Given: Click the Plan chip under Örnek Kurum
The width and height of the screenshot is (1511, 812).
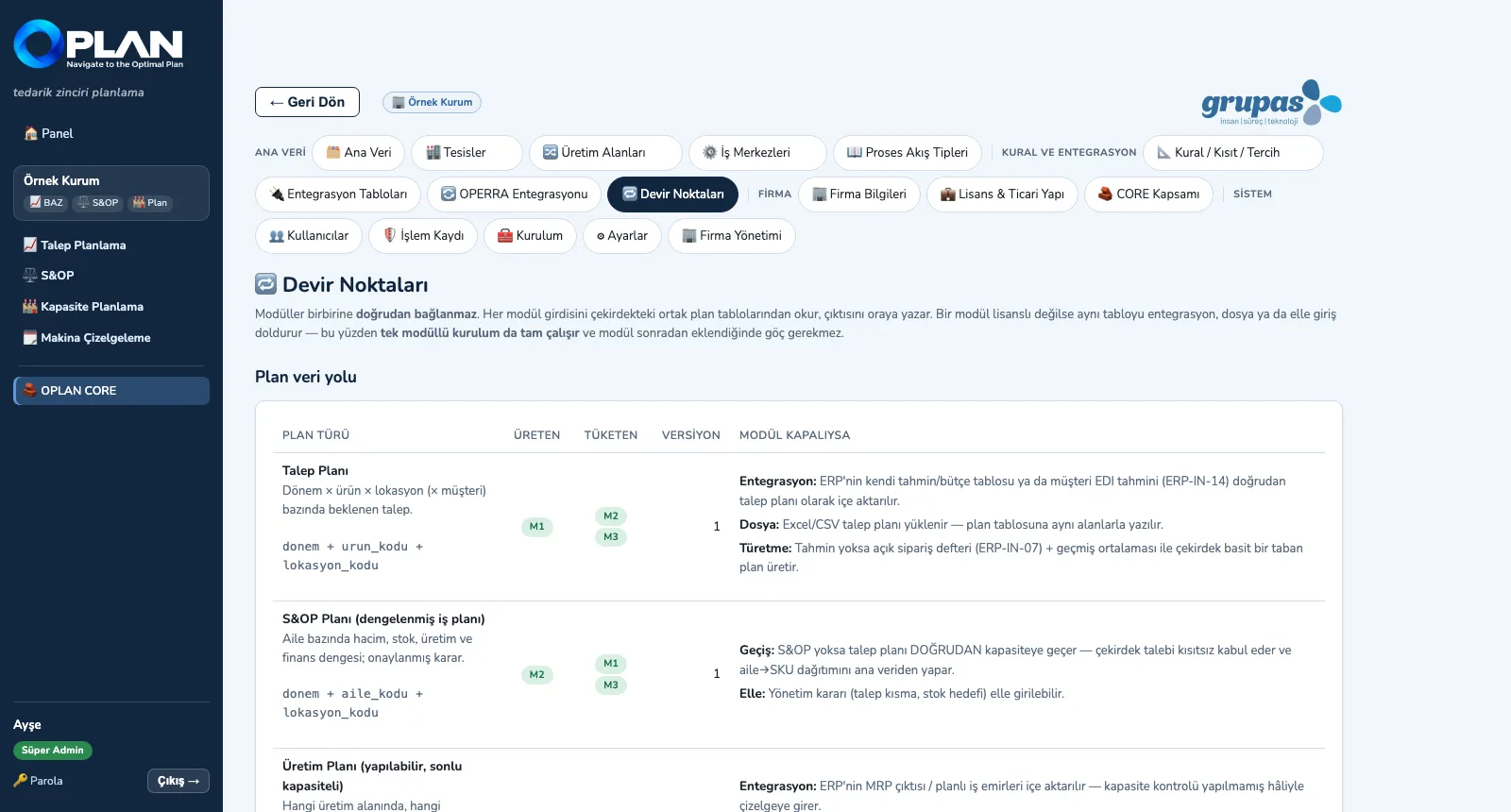Looking at the screenshot, I should coord(150,202).
